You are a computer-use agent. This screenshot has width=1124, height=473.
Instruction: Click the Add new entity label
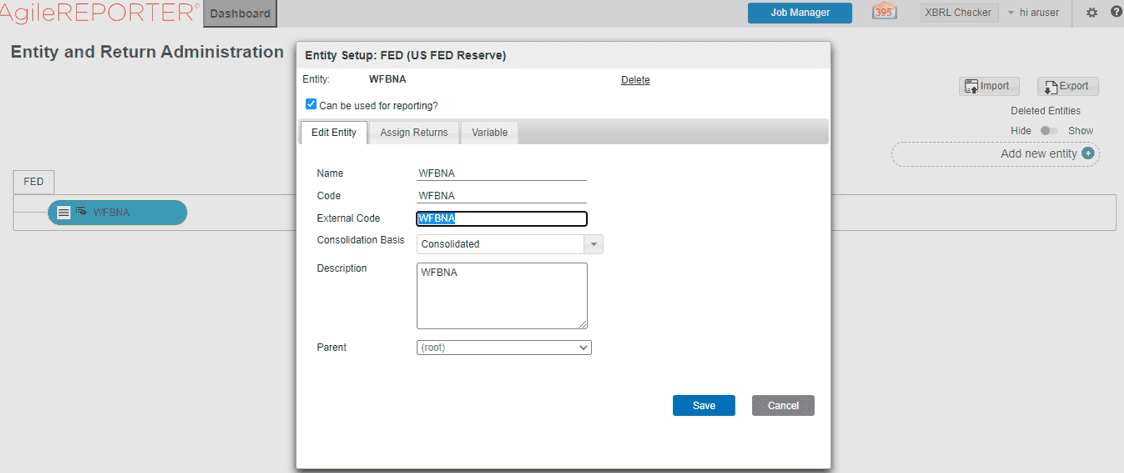[1039, 154]
